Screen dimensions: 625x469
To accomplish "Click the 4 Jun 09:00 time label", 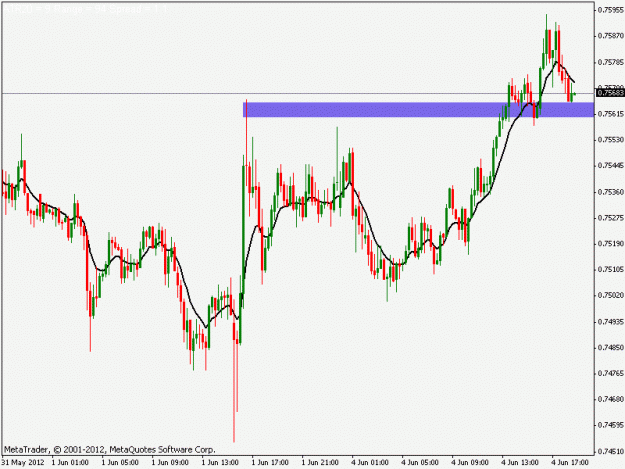I will [x=470, y=463].
